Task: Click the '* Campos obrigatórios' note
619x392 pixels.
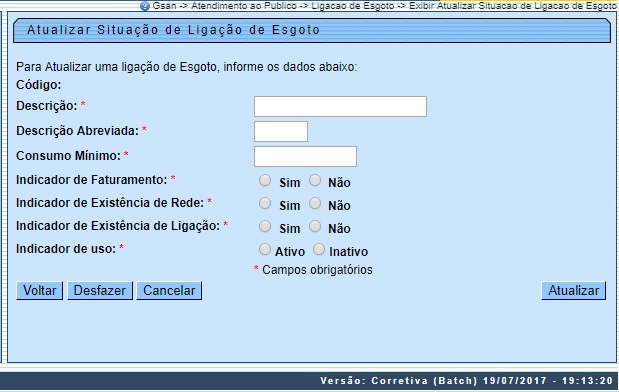Action: tap(313, 270)
